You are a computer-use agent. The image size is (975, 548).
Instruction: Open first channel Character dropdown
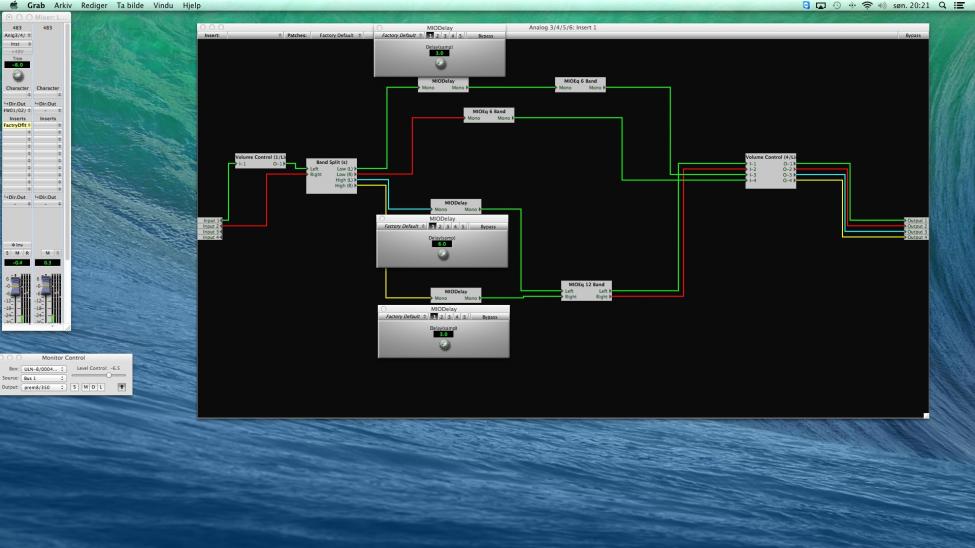click(17, 95)
